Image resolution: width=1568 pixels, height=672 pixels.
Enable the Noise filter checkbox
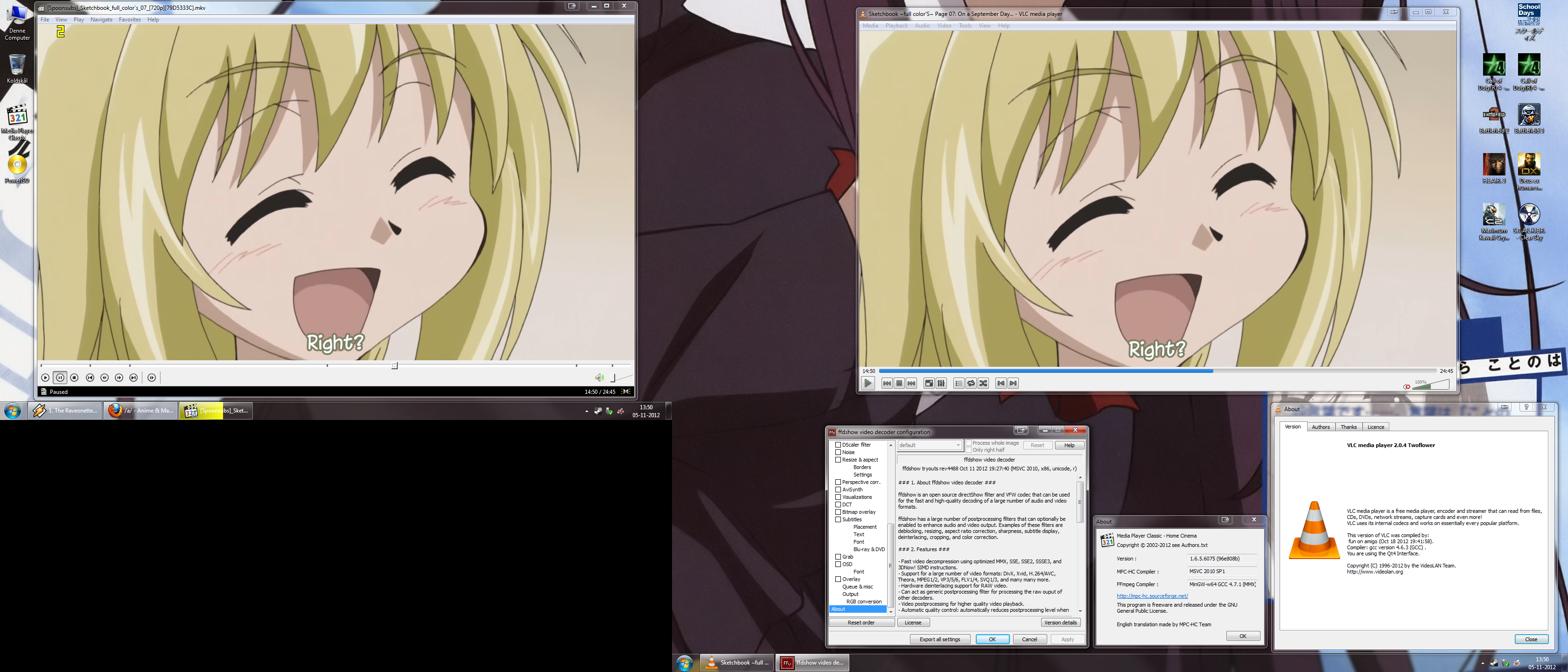838,452
